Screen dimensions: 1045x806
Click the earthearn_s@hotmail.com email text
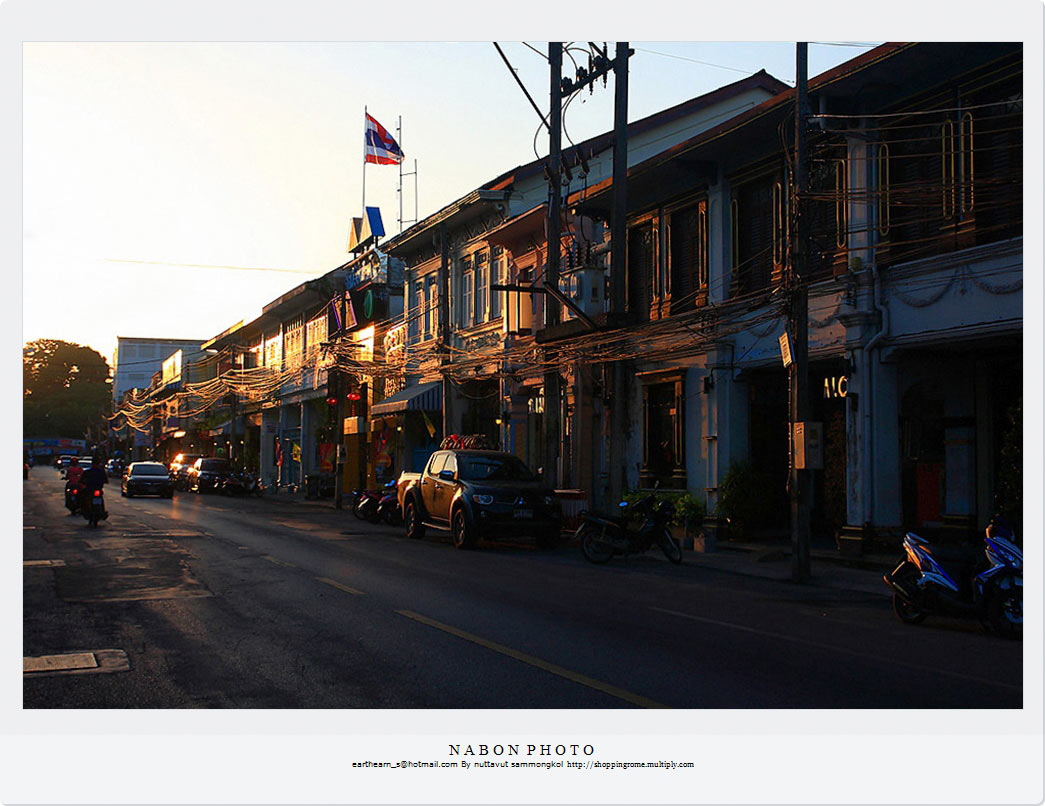pos(405,765)
